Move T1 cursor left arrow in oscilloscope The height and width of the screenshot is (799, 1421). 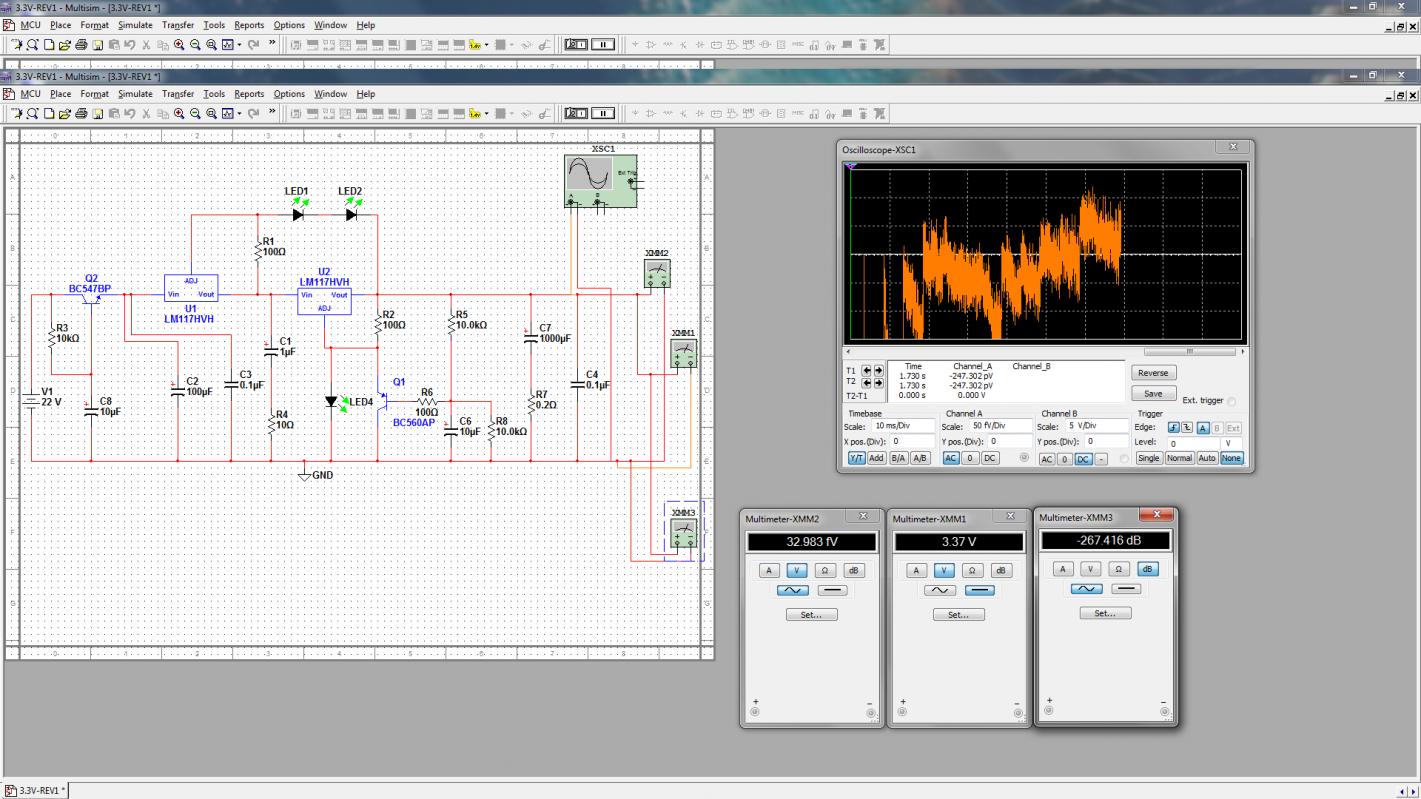click(x=867, y=370)
